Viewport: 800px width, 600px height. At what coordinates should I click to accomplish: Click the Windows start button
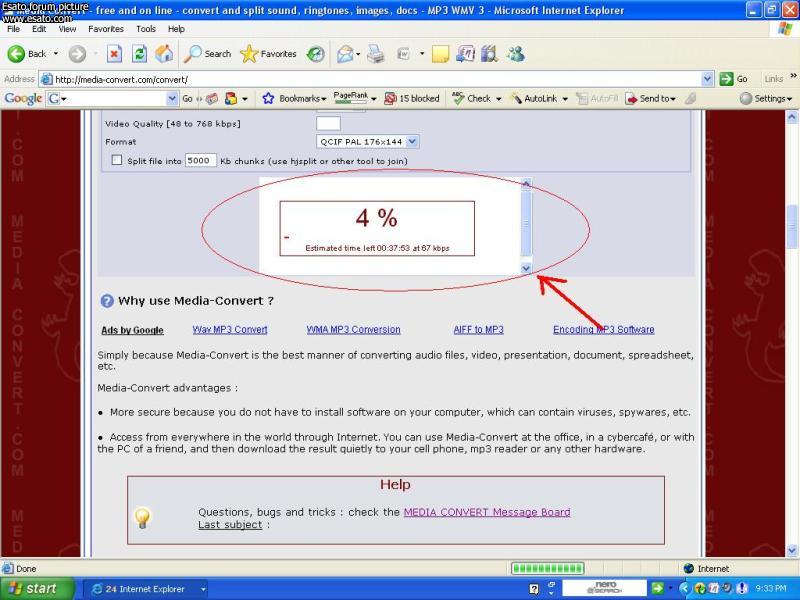(x=37, y=588)
